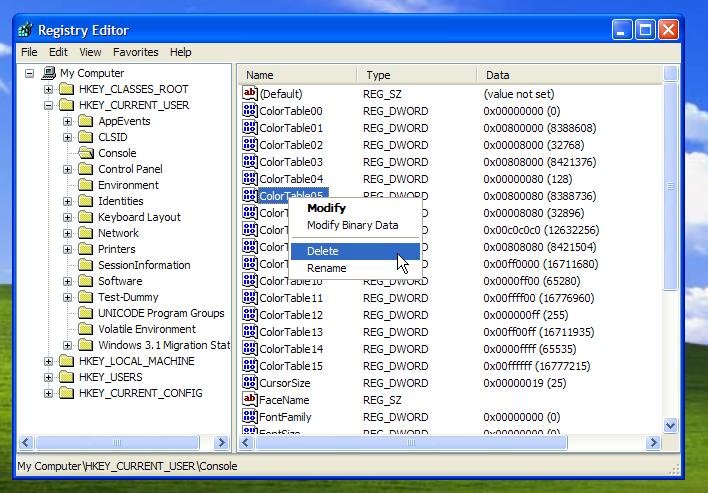Click the Volatile Environment folder icon
708x493 pixels.
[85, 329]
